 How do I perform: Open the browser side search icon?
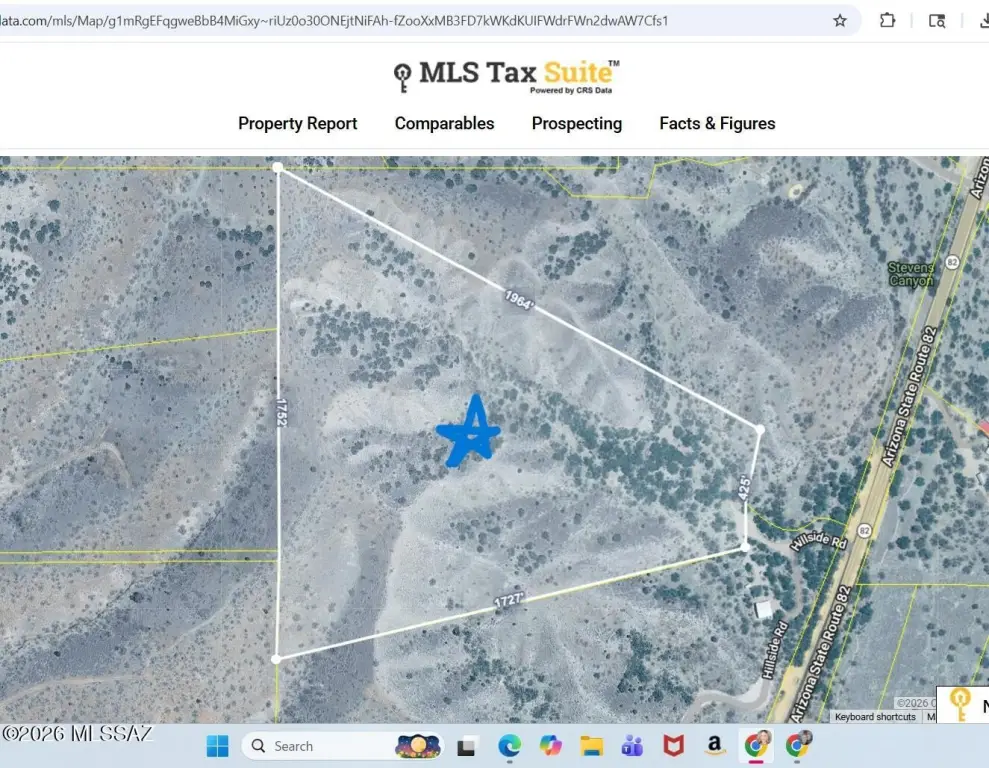937,21
